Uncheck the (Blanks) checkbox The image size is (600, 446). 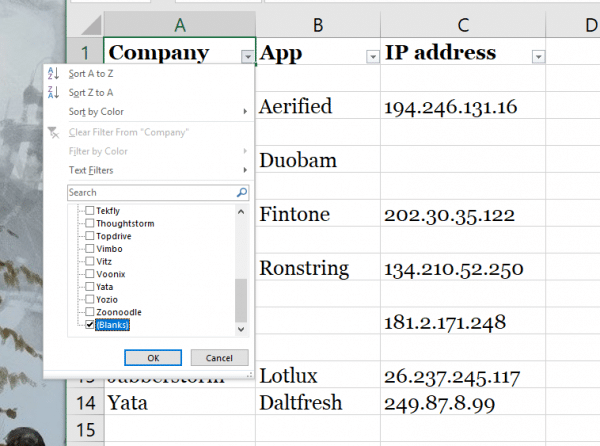(90, 325)
